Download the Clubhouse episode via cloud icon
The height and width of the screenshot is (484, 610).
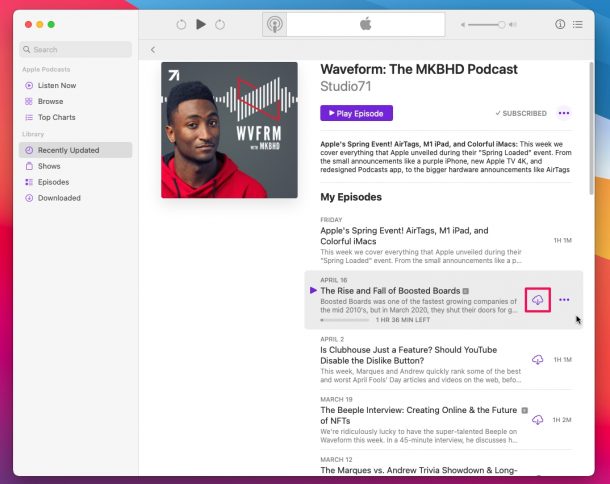pyautogui.click(x=538, y=359)
